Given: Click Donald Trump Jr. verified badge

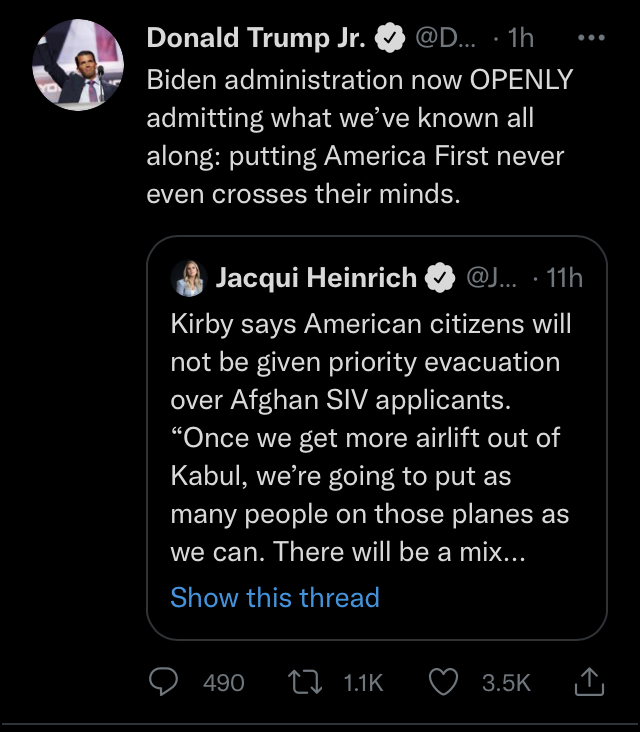Looking at the screenshot, I should (390, 38).
